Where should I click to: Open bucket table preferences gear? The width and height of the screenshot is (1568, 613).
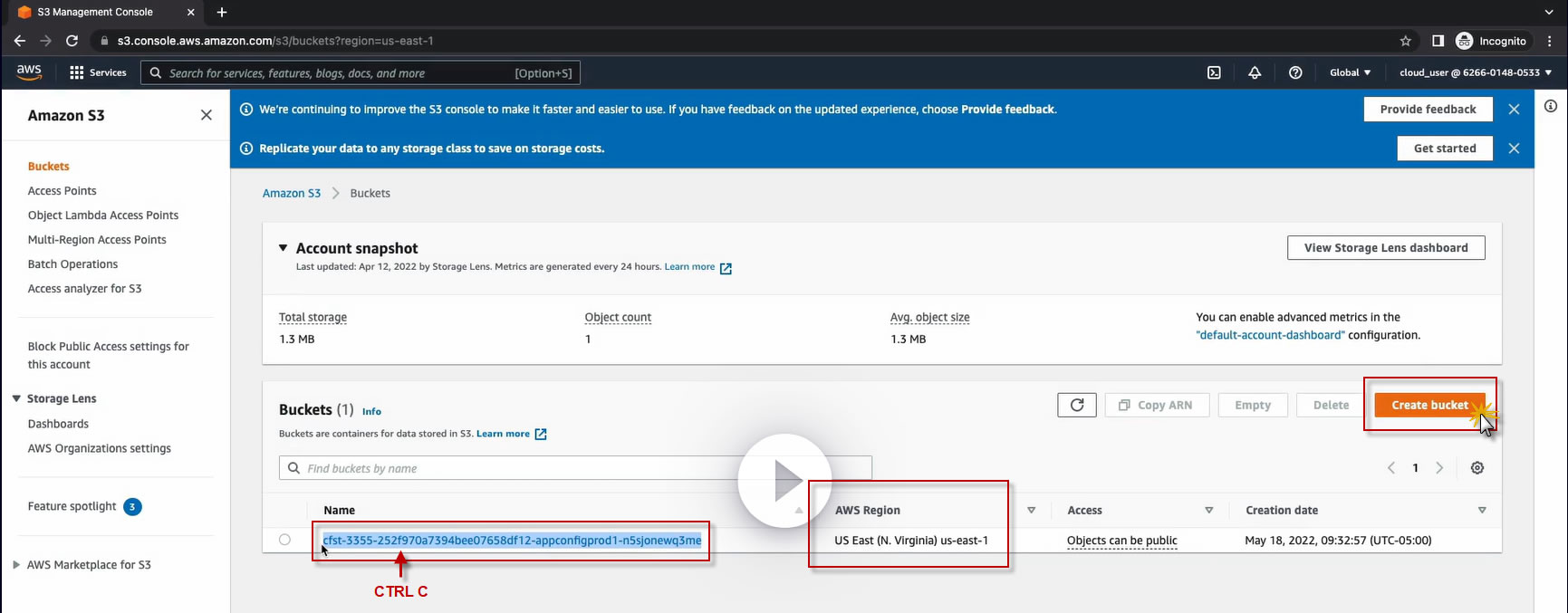click(x=1477, y=468)
